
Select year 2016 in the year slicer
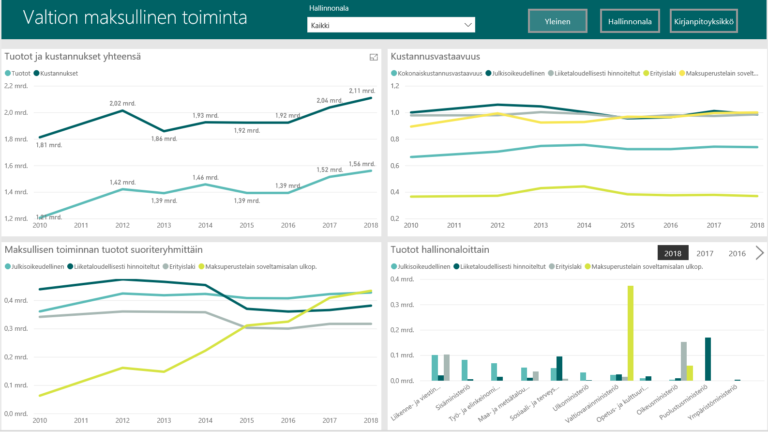pos(737,253)
